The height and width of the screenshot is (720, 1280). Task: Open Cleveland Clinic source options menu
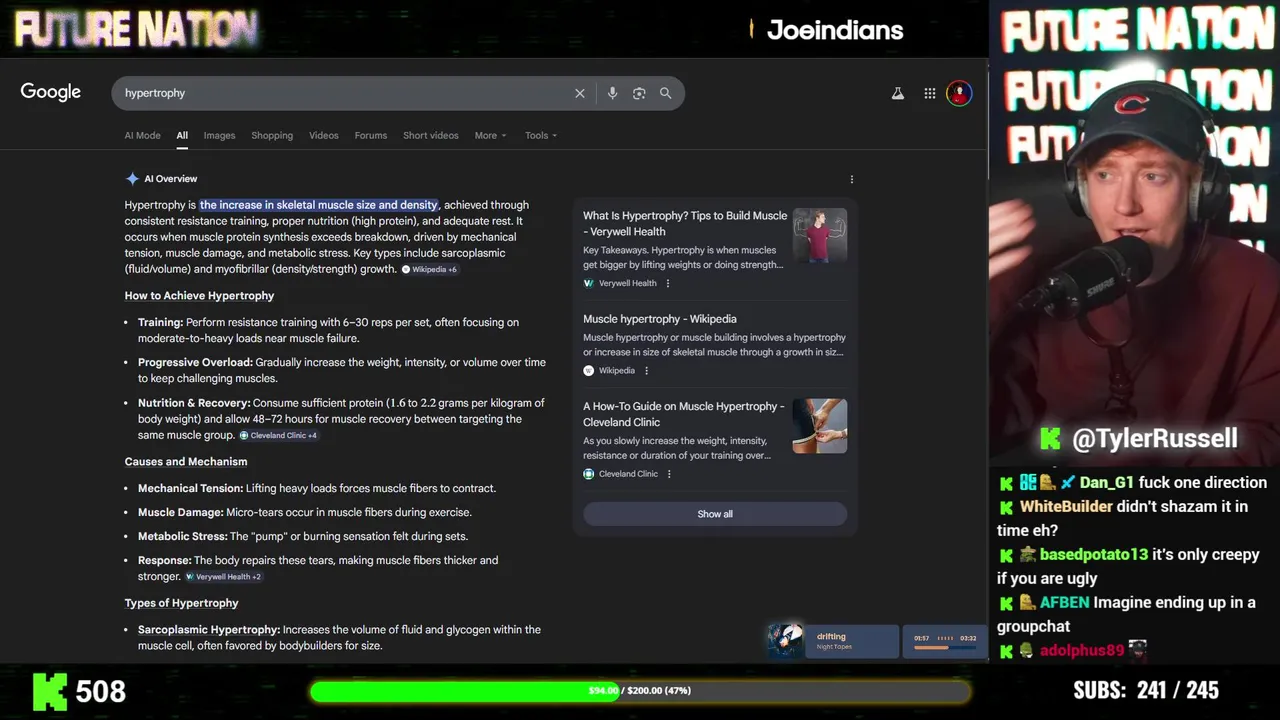[669, 474]
